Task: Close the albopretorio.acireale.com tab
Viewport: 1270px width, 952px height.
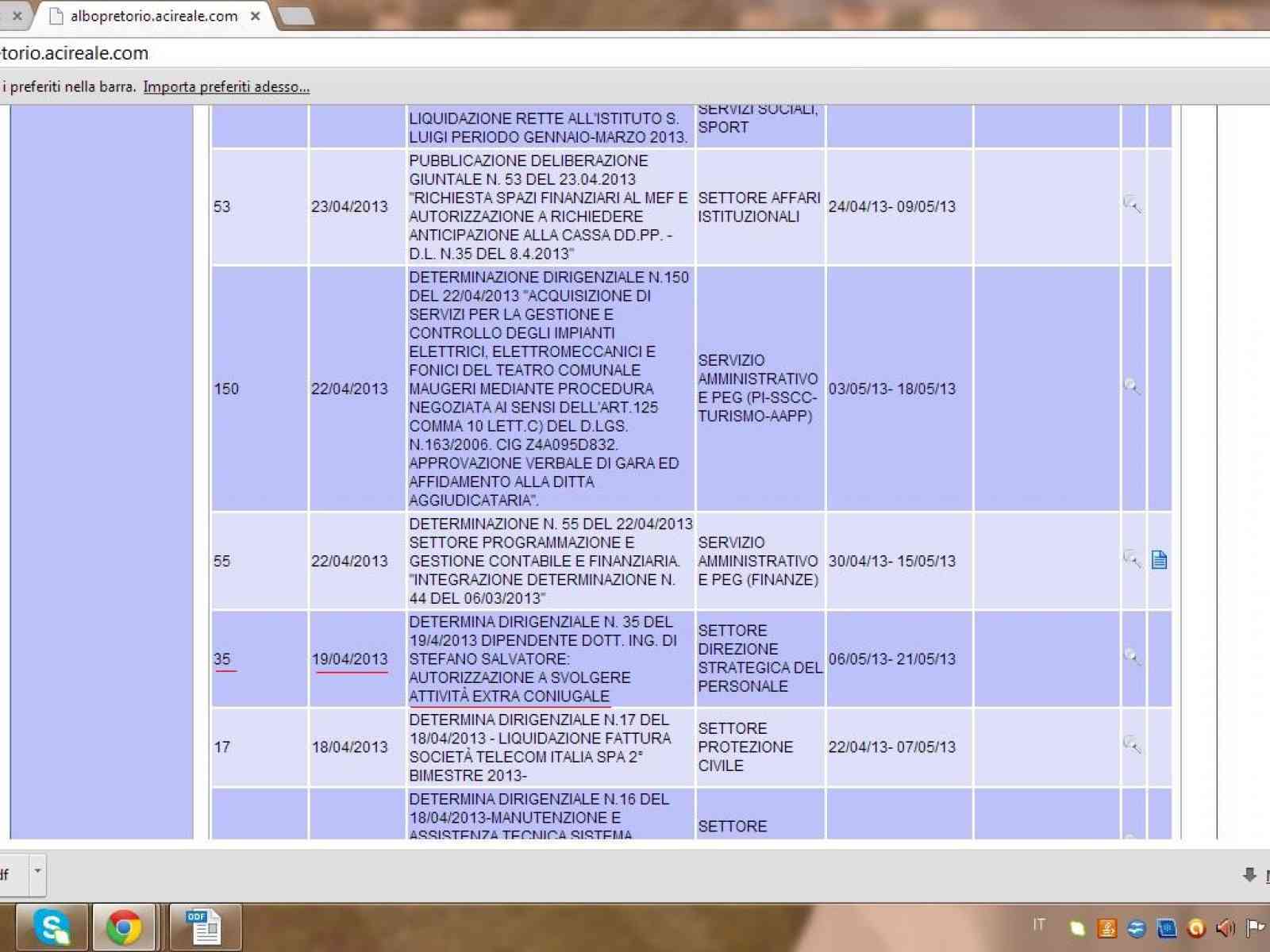Action: click(255, 16)
